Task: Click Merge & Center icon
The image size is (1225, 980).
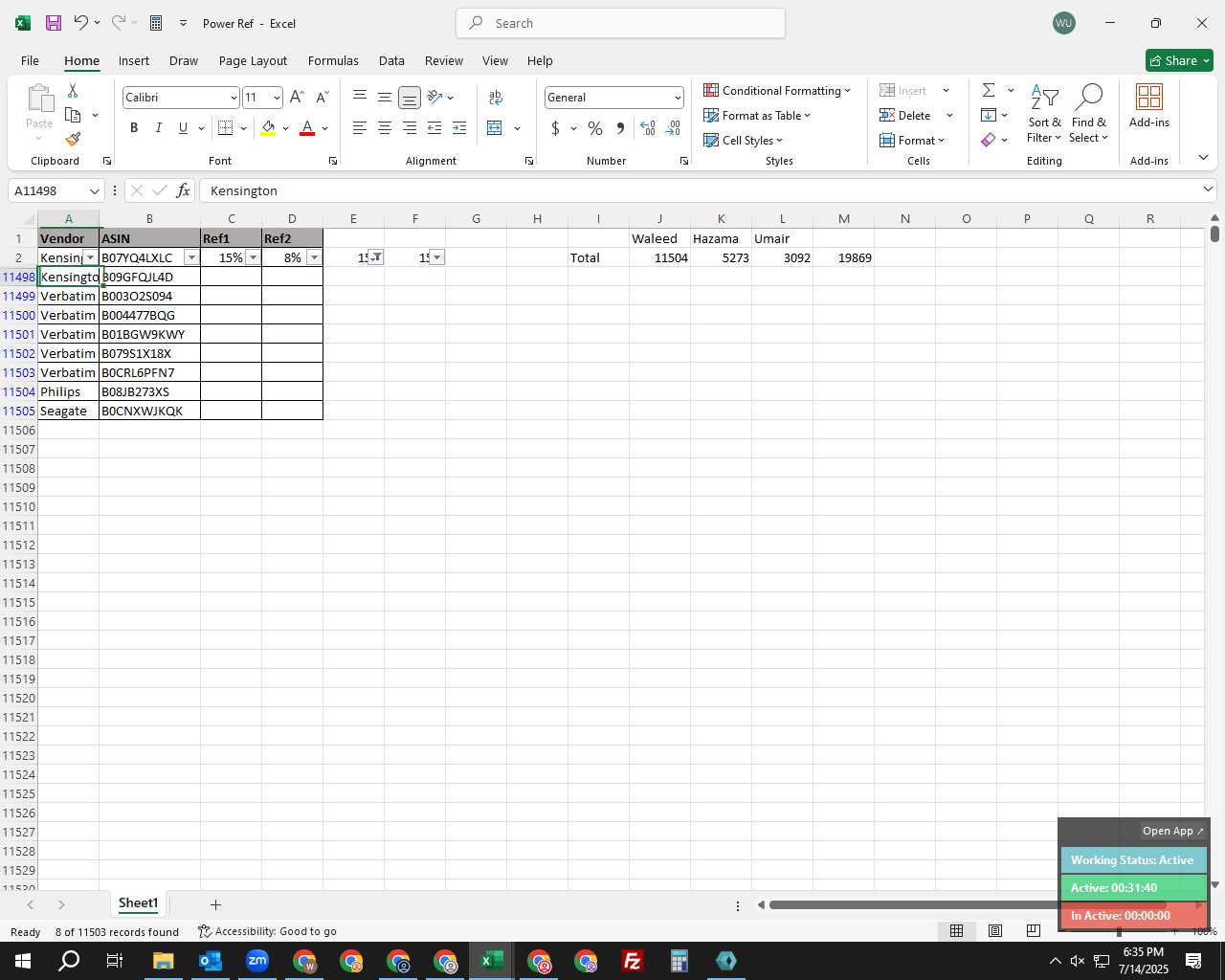Action: point(495,128)
